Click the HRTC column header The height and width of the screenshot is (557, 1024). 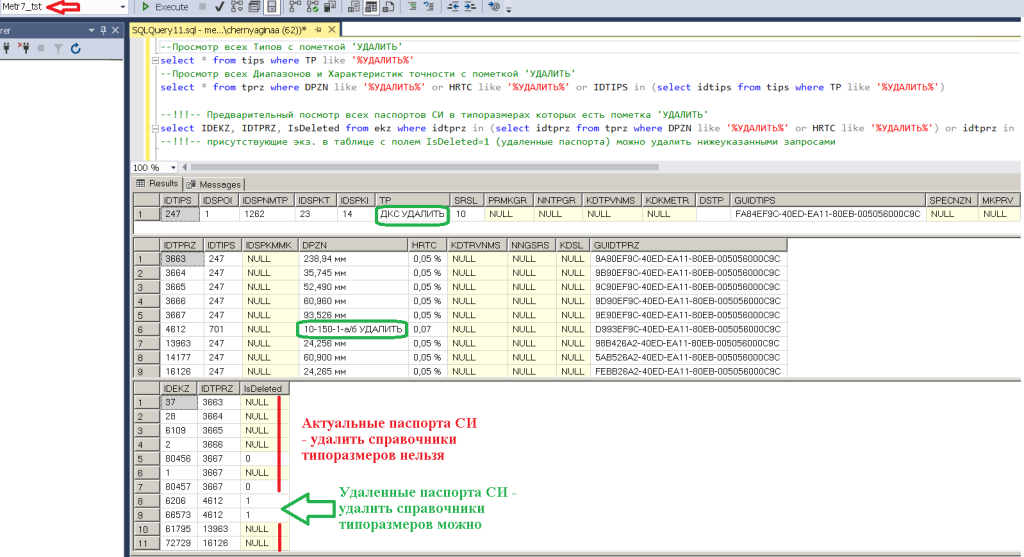coord(428,246)
